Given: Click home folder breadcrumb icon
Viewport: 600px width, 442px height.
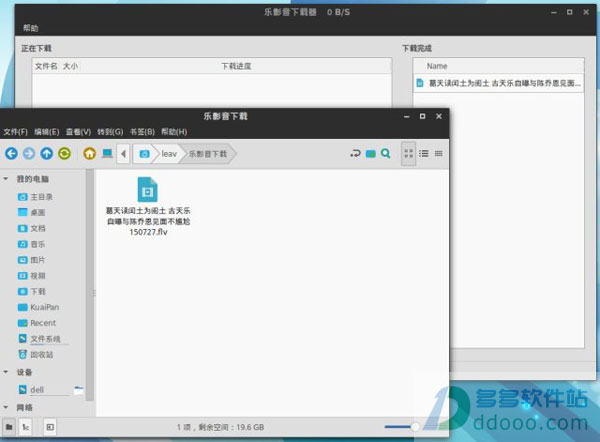Looking at the screenshot, I should (x=144, y=154).
